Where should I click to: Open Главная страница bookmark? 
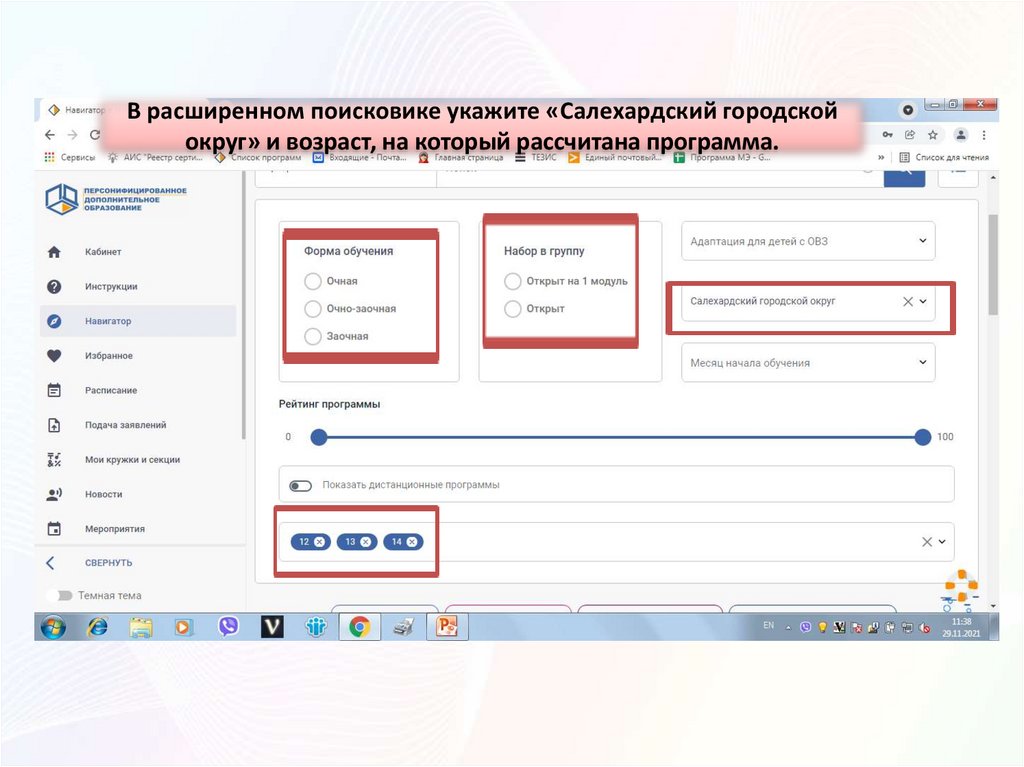461,157
